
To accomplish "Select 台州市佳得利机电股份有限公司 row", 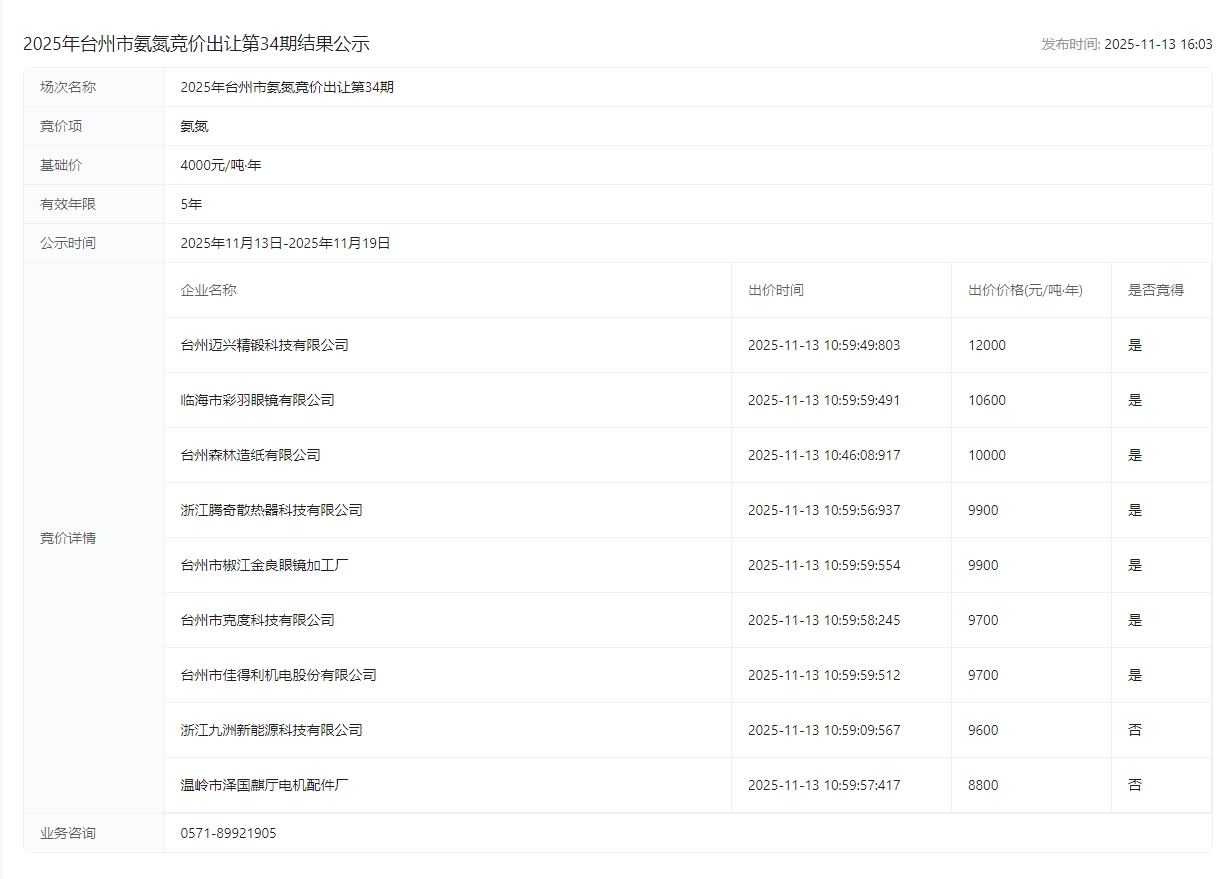I will 278,675.
